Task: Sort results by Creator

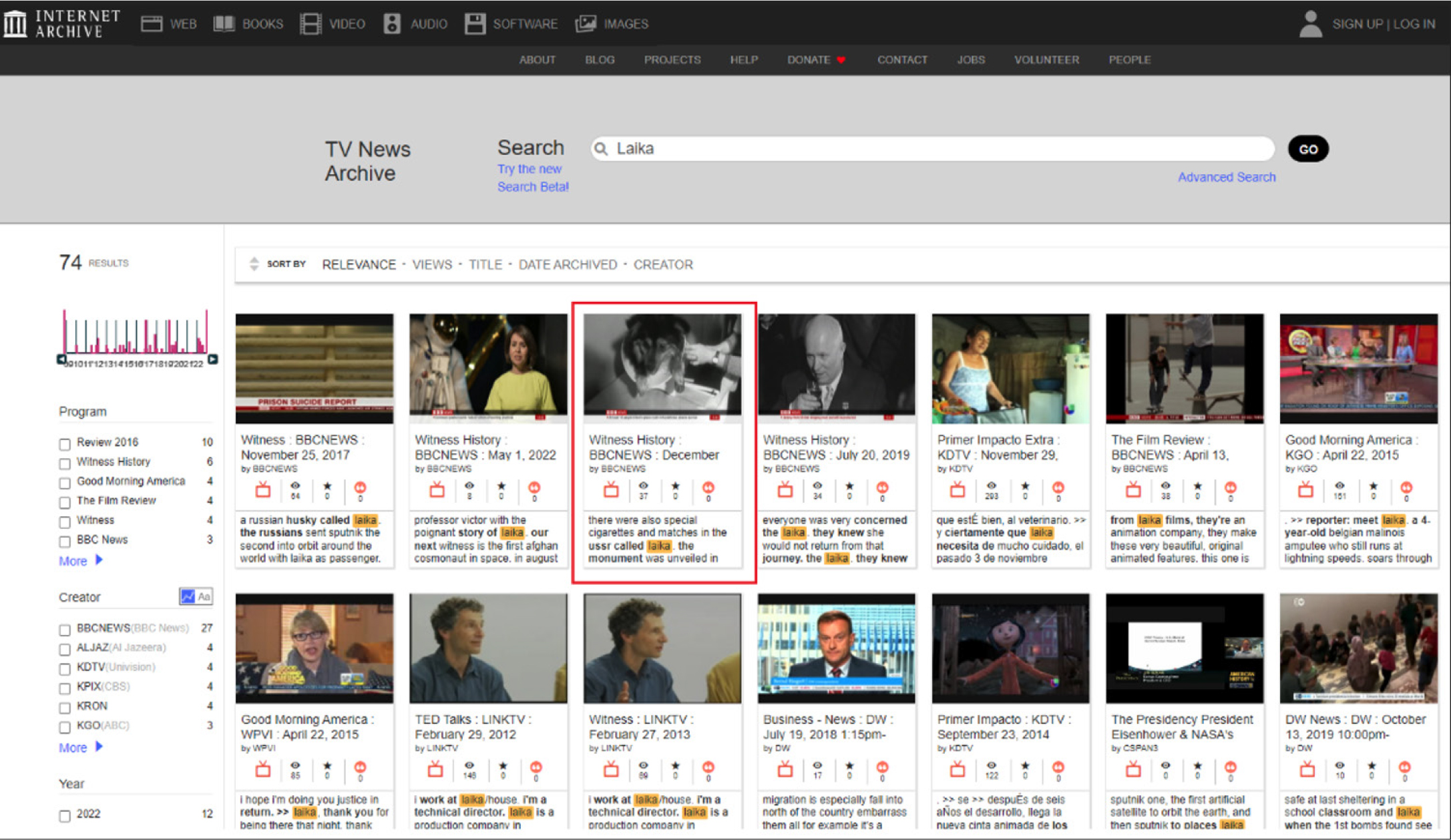Action: 663,264
